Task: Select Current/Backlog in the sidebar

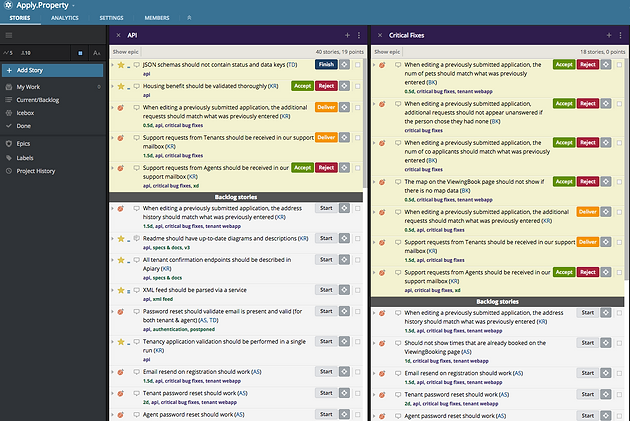Action: pyautogui.click(x=38, y=100)
